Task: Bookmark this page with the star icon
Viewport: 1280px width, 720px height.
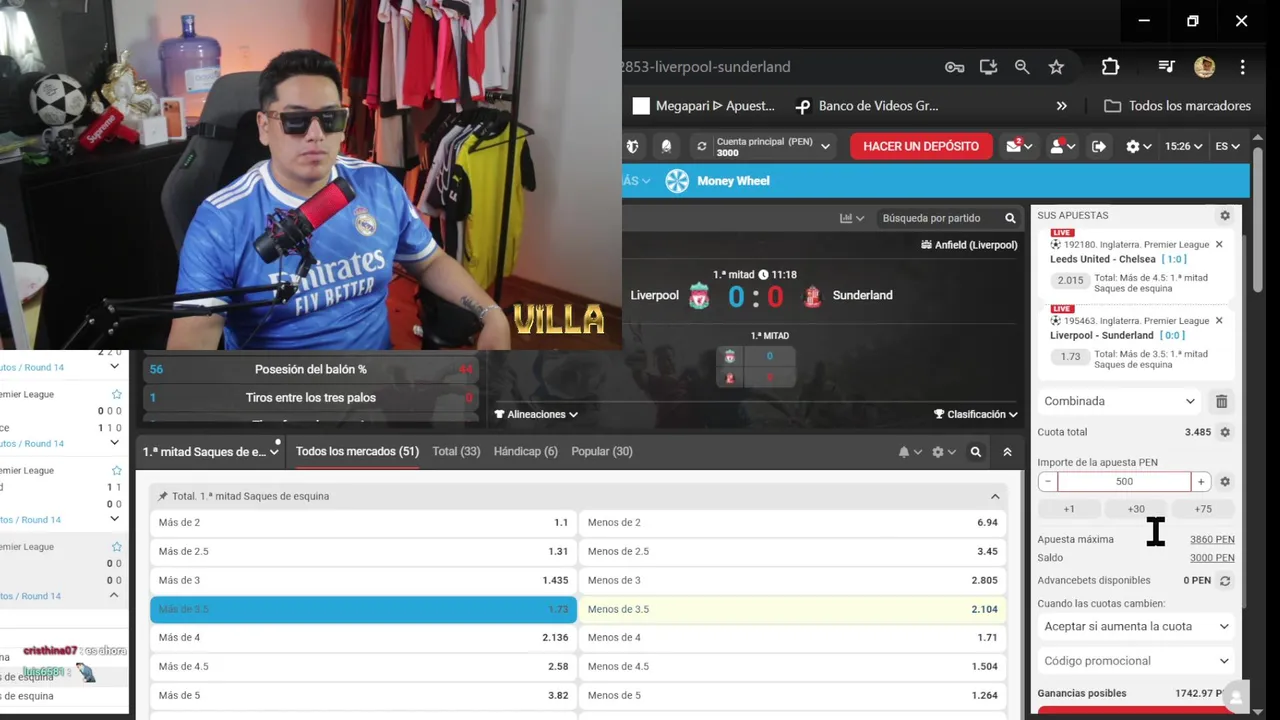Action: click(x=1056, y=67)
